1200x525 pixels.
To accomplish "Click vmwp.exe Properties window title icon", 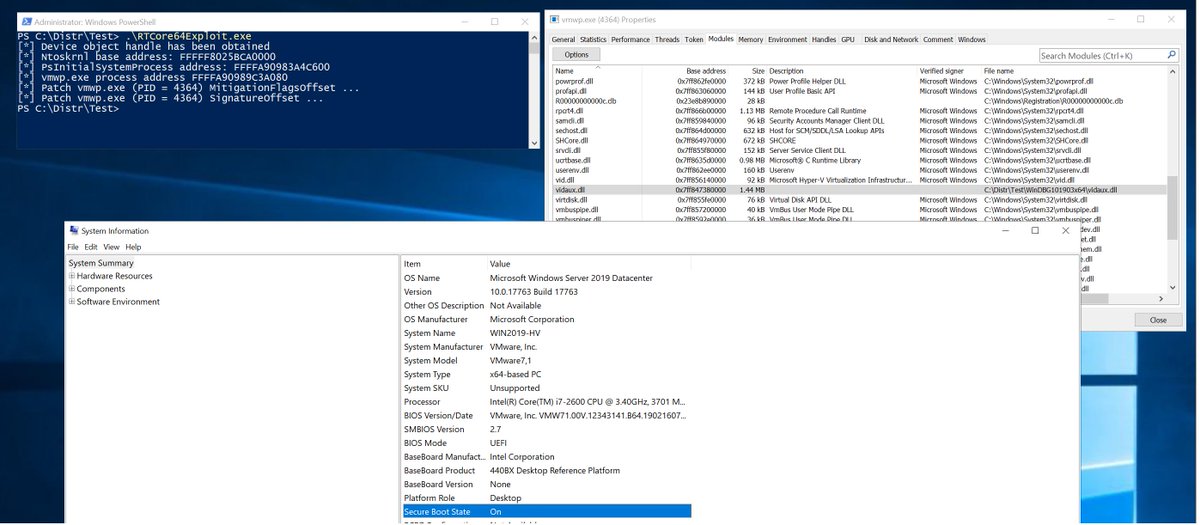I will [x=556, y=19].
